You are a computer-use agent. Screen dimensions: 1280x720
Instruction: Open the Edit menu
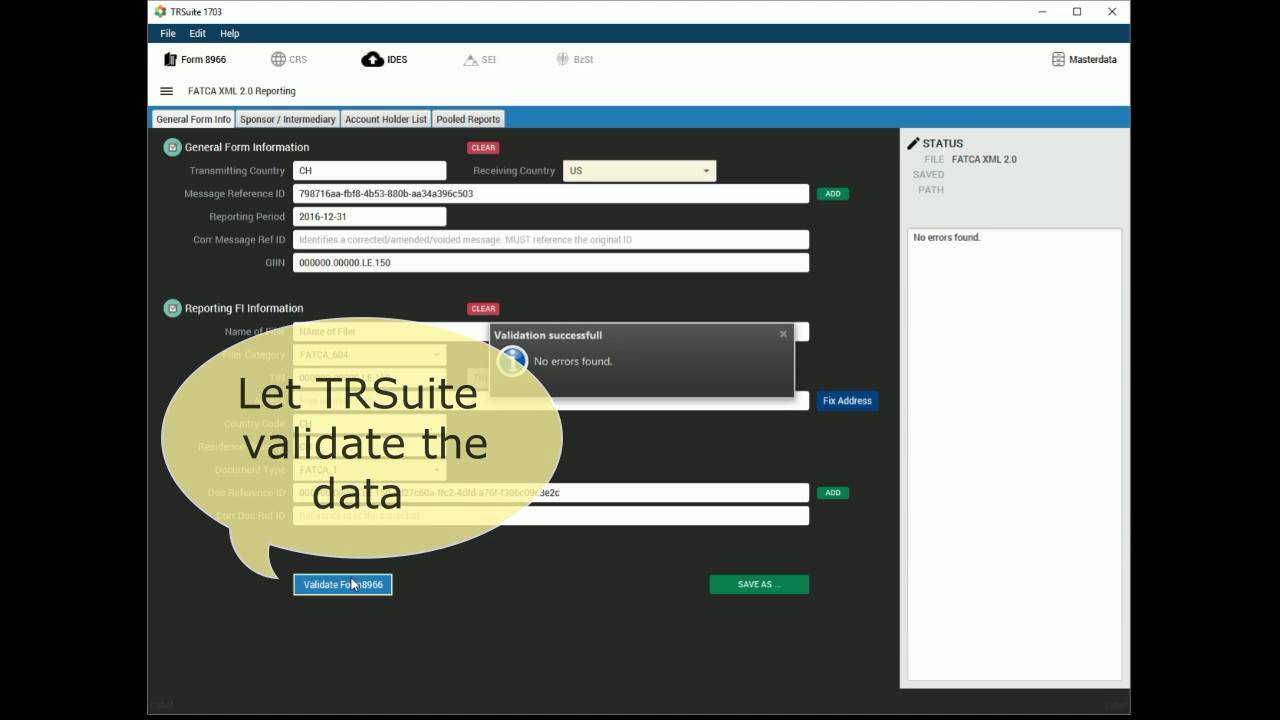click(x=198, y=33)
